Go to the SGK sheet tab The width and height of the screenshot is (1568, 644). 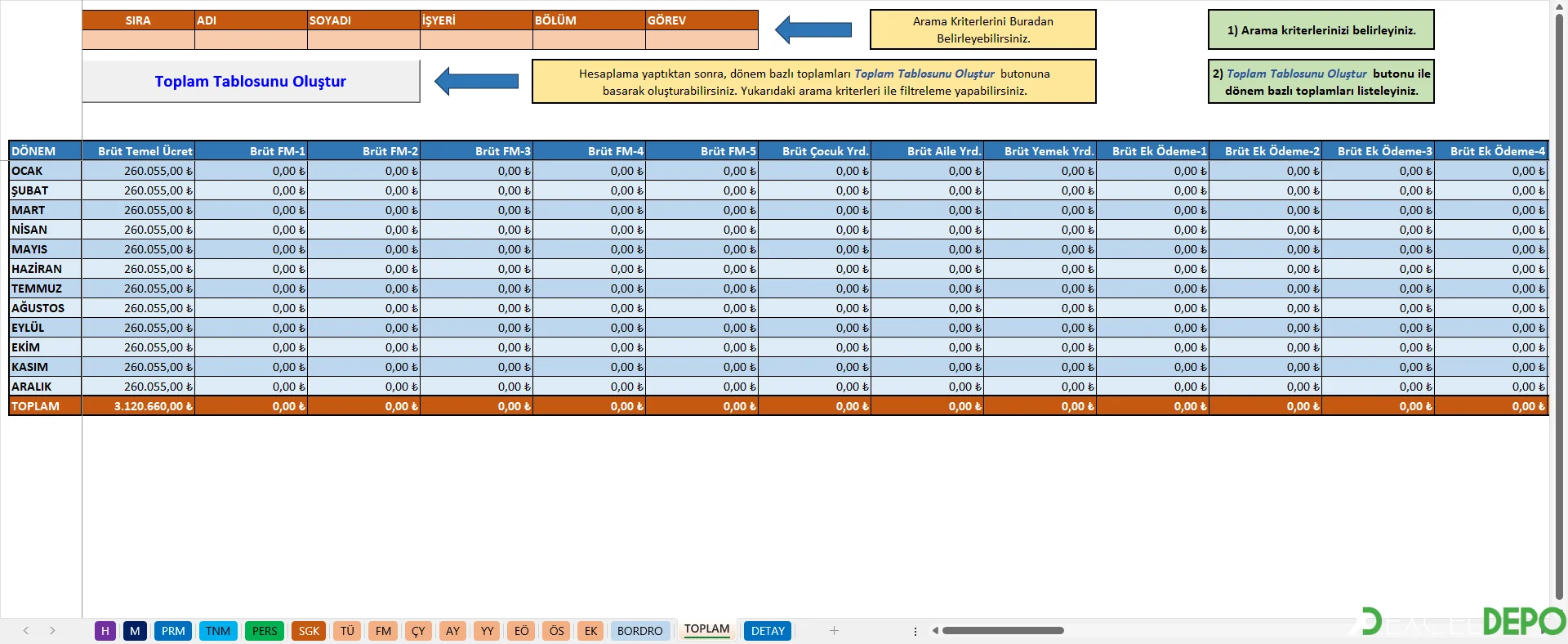(x=309, y=631)
